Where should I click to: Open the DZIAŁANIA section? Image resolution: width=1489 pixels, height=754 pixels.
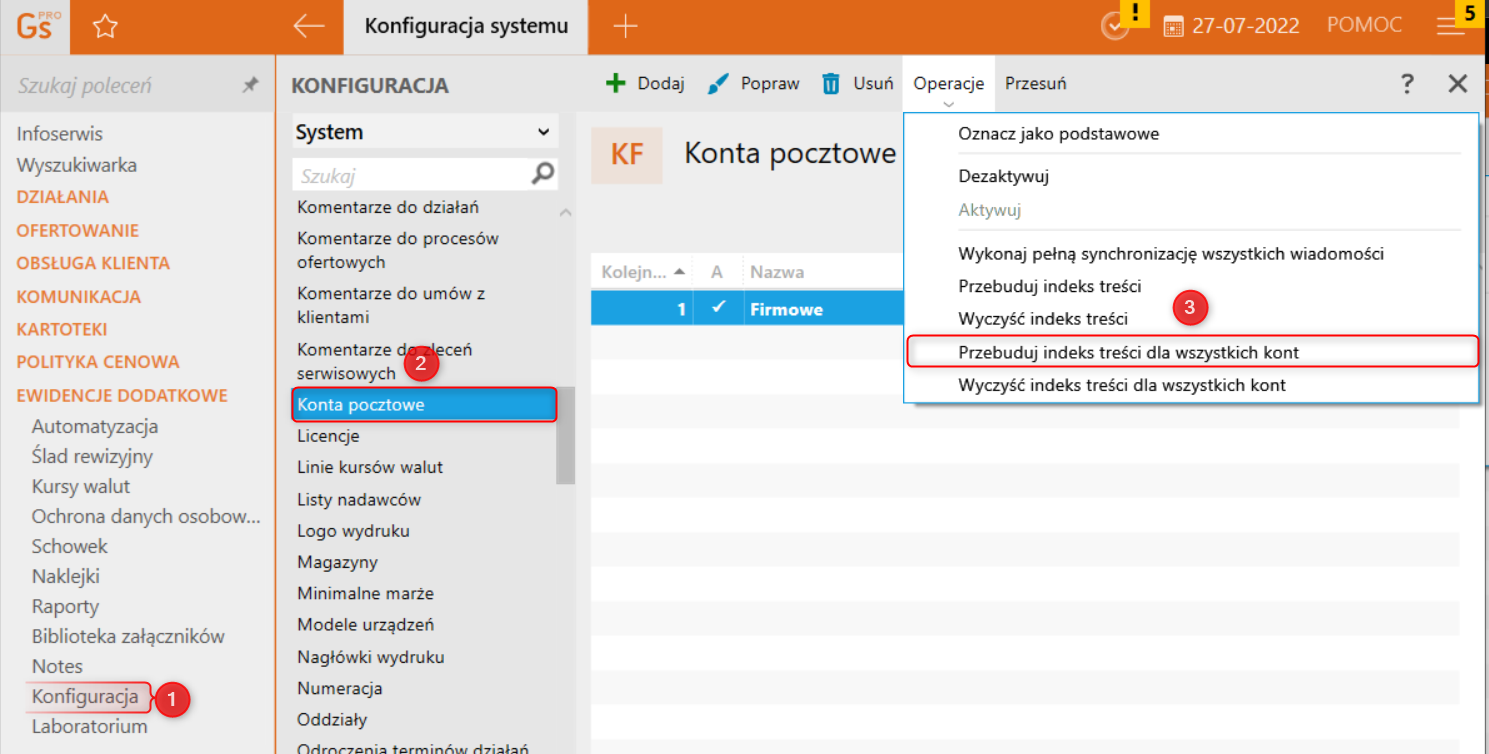pos(63,197)
